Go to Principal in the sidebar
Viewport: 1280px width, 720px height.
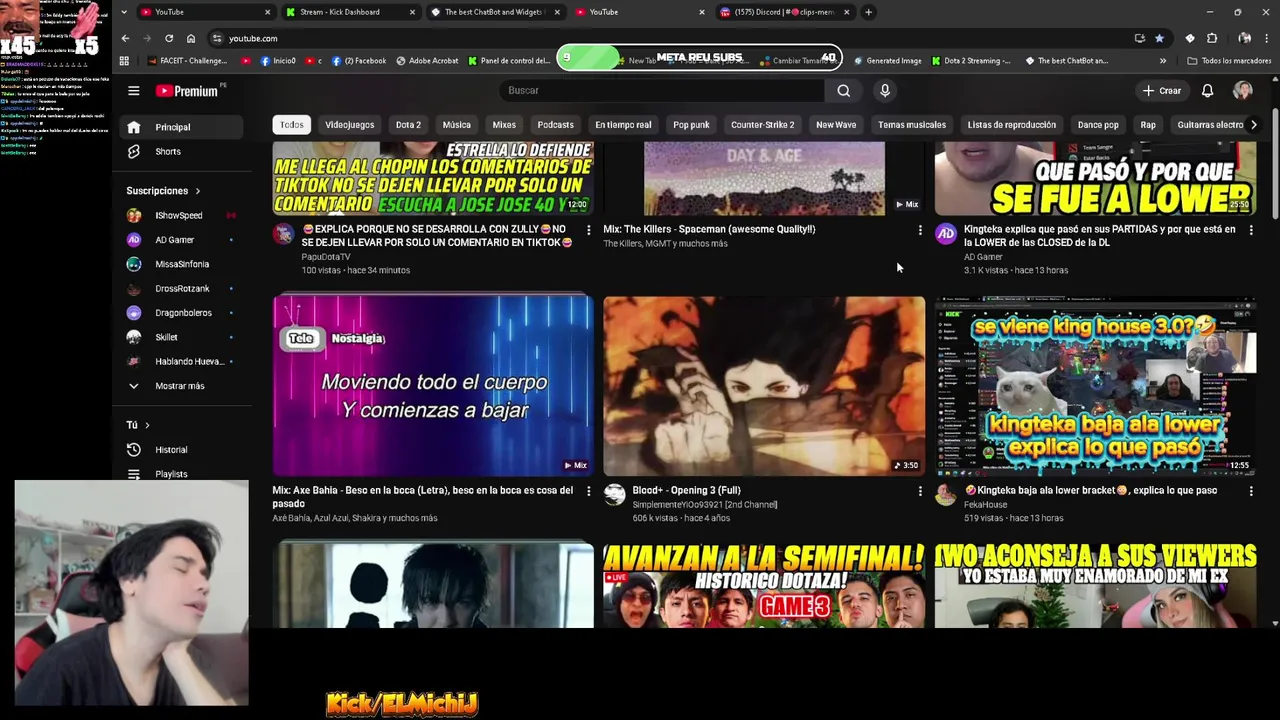pyautogui.click(x=181, y=127)
